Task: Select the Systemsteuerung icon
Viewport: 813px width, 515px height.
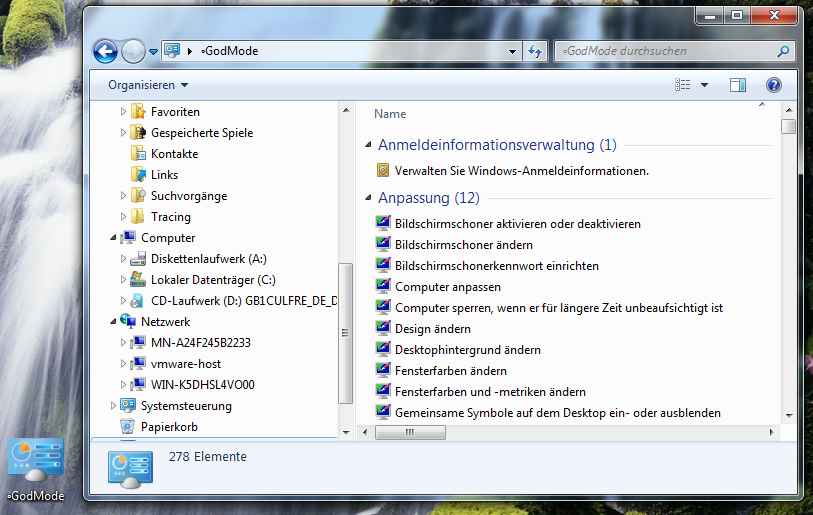Action: click(x=128, y=406)
